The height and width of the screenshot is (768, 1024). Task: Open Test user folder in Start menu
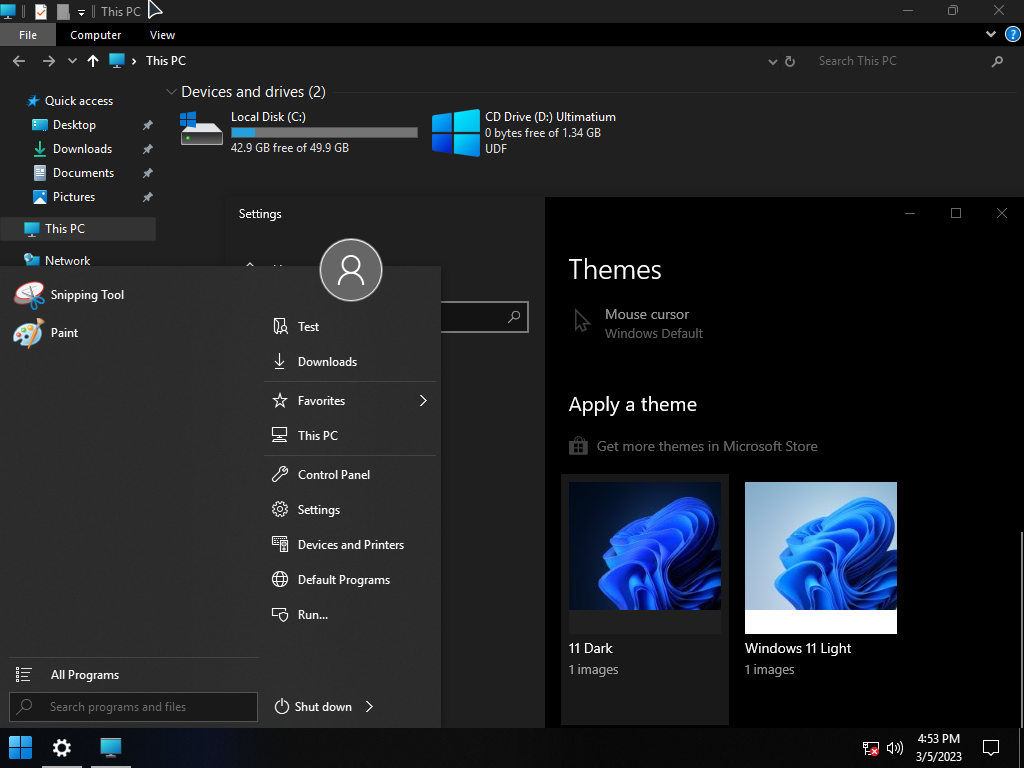[296, 327]
